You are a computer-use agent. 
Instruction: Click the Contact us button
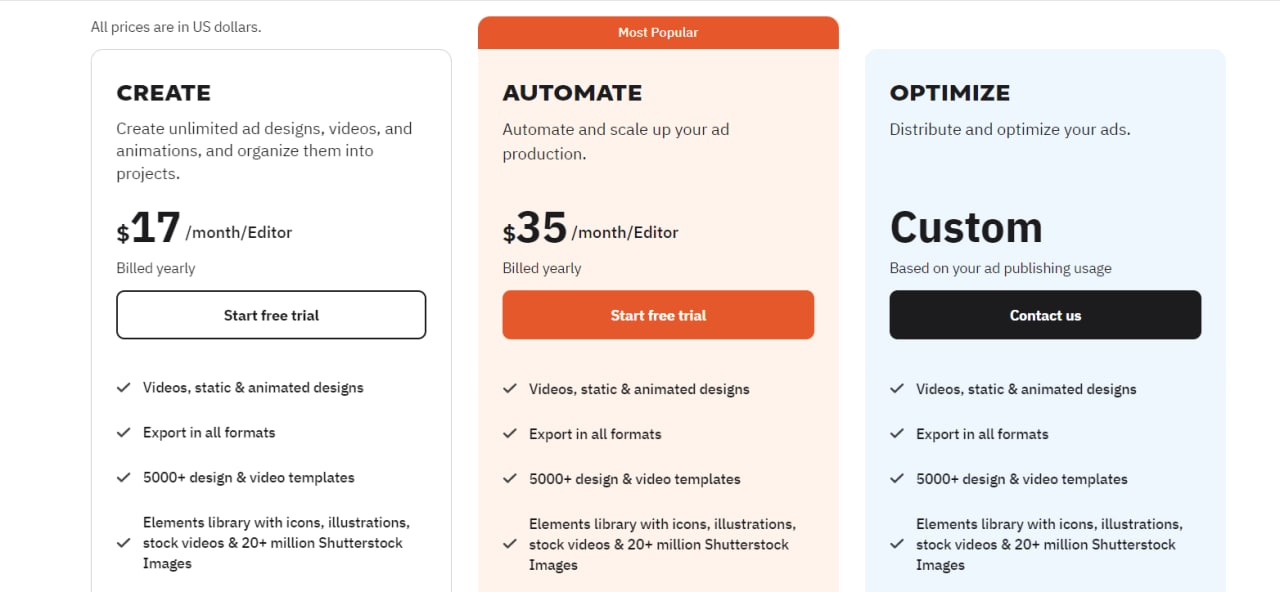pyautogui.click(x=1045, y=315)
